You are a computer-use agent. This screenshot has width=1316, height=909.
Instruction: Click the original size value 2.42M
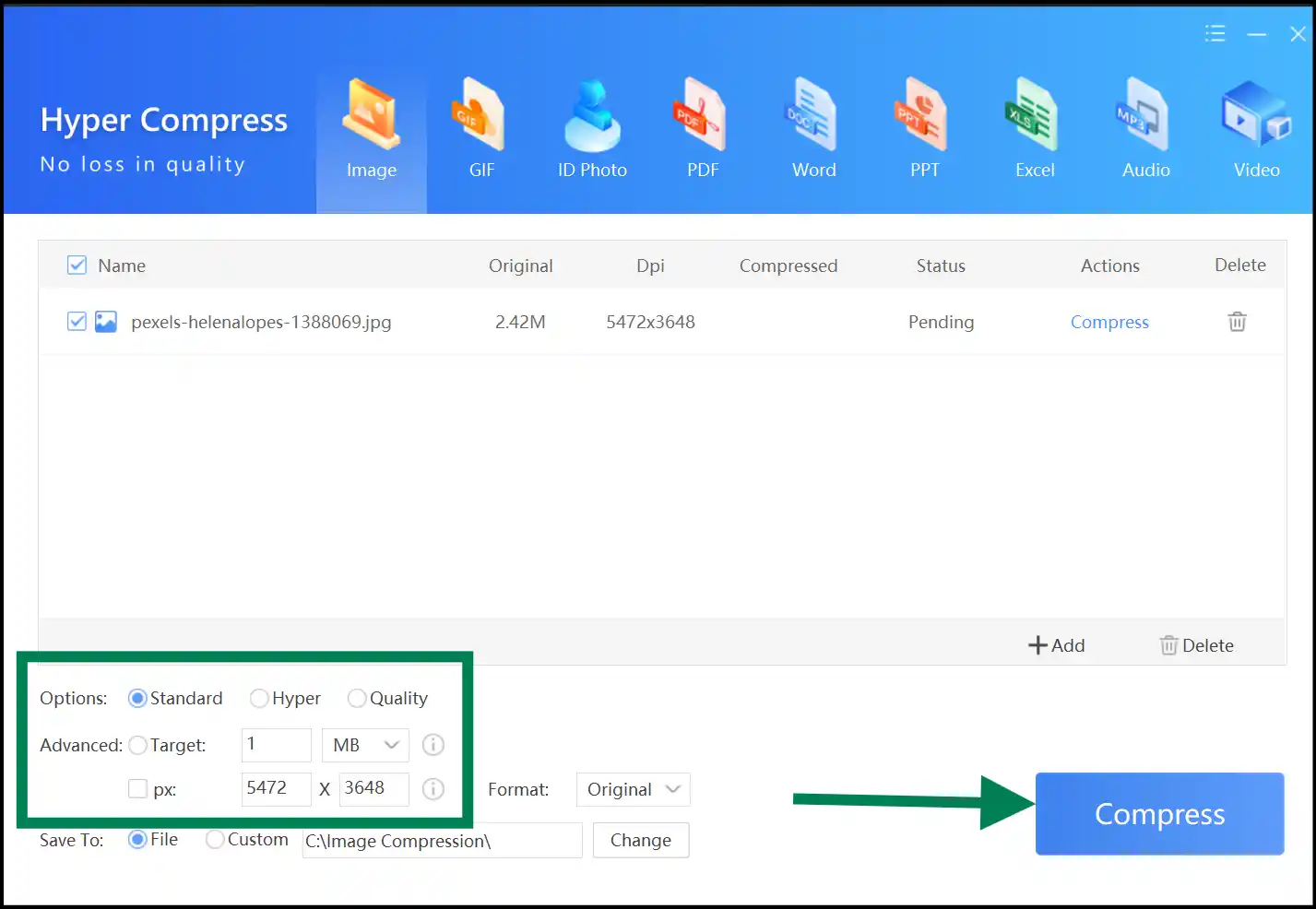(x=520, y=322)
